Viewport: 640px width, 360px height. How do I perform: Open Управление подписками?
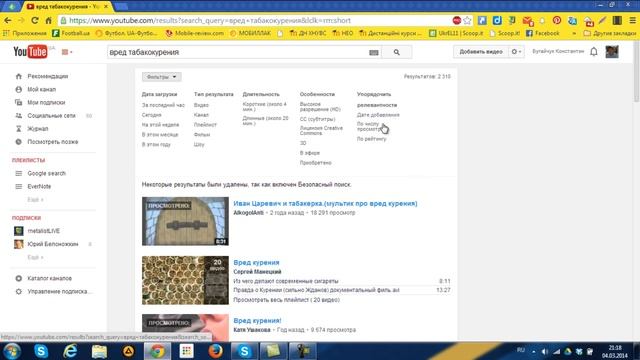pyautogui.click(x=60, y=291)
